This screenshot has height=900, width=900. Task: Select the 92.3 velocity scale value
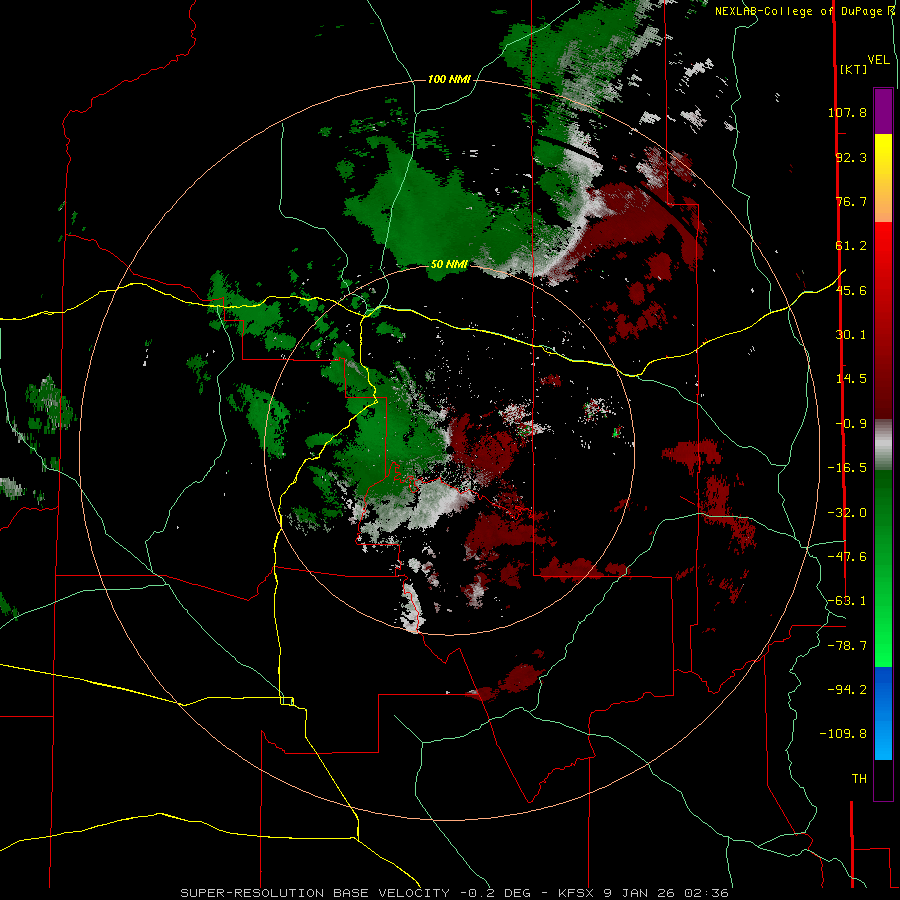coord(851,157)
